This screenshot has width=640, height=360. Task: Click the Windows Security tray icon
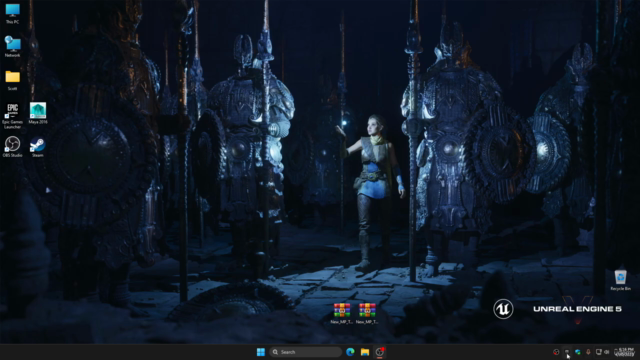coord(578,352)
